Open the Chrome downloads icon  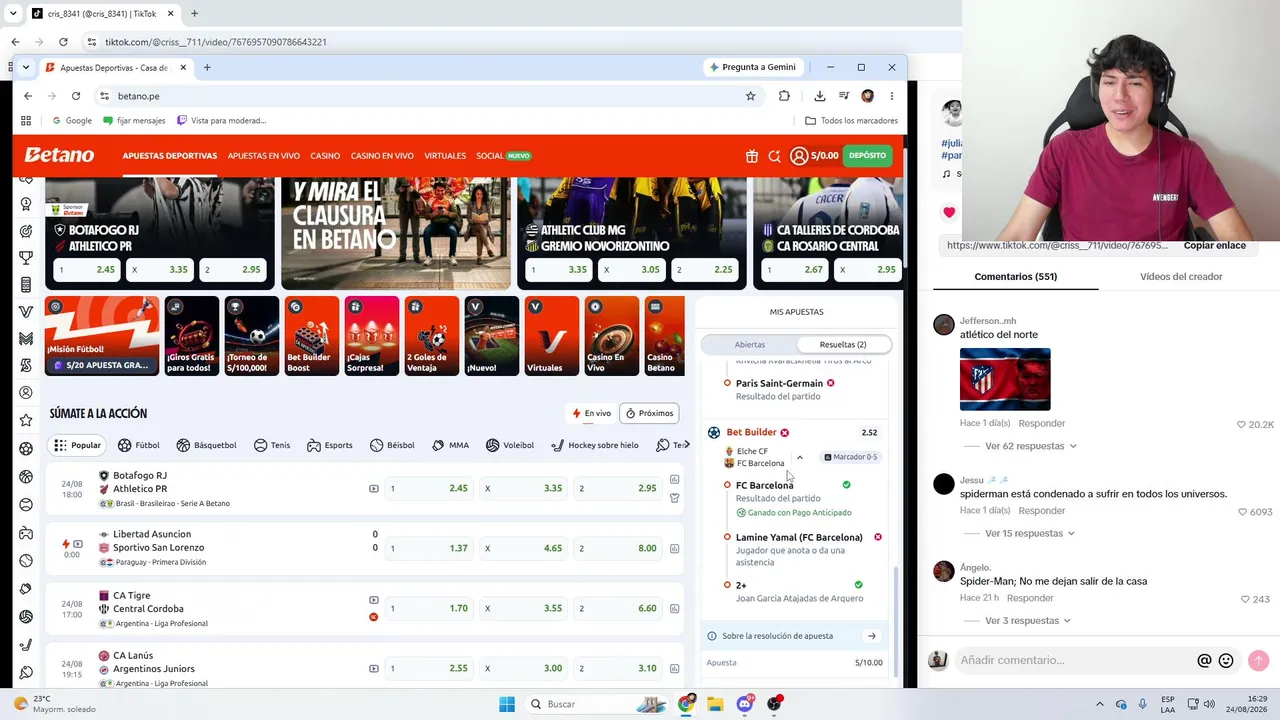(820, 96)
